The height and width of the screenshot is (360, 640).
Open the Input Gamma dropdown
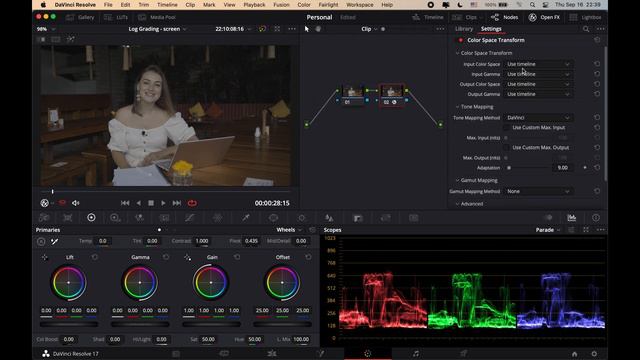tap(538, 74)
